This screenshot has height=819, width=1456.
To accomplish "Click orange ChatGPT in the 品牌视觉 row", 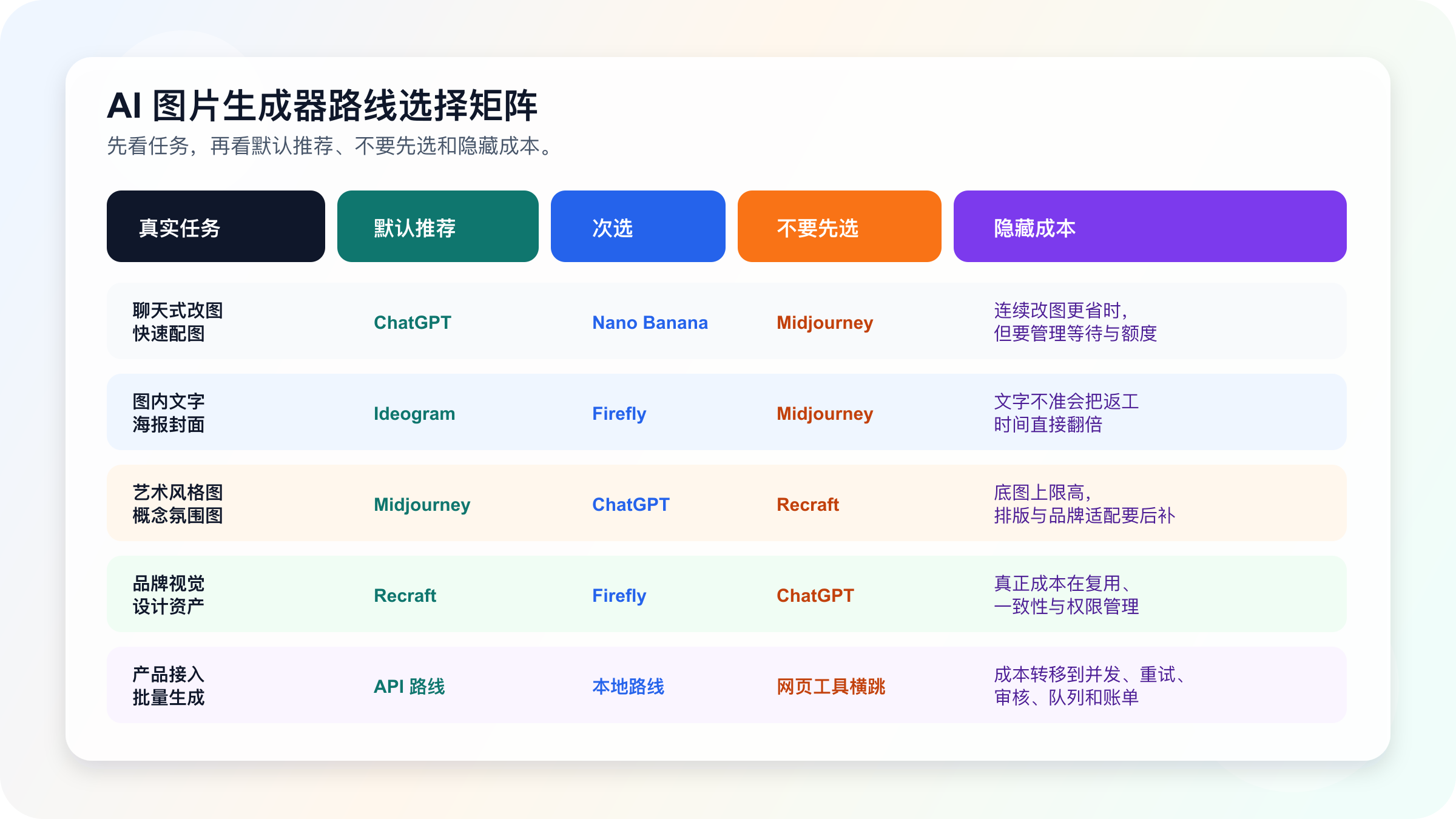I will [x=815, y=595].
